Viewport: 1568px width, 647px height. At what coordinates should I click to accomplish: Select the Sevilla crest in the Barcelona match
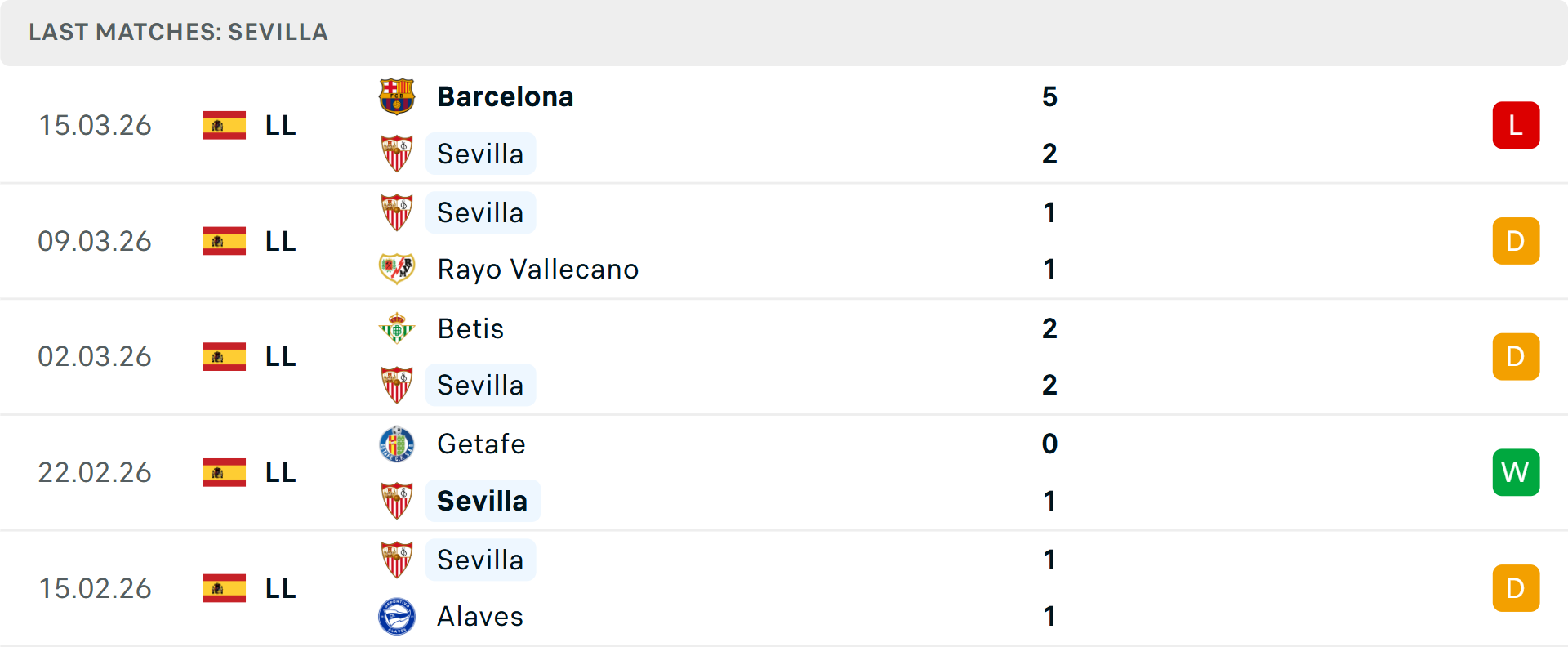(398, 154)
